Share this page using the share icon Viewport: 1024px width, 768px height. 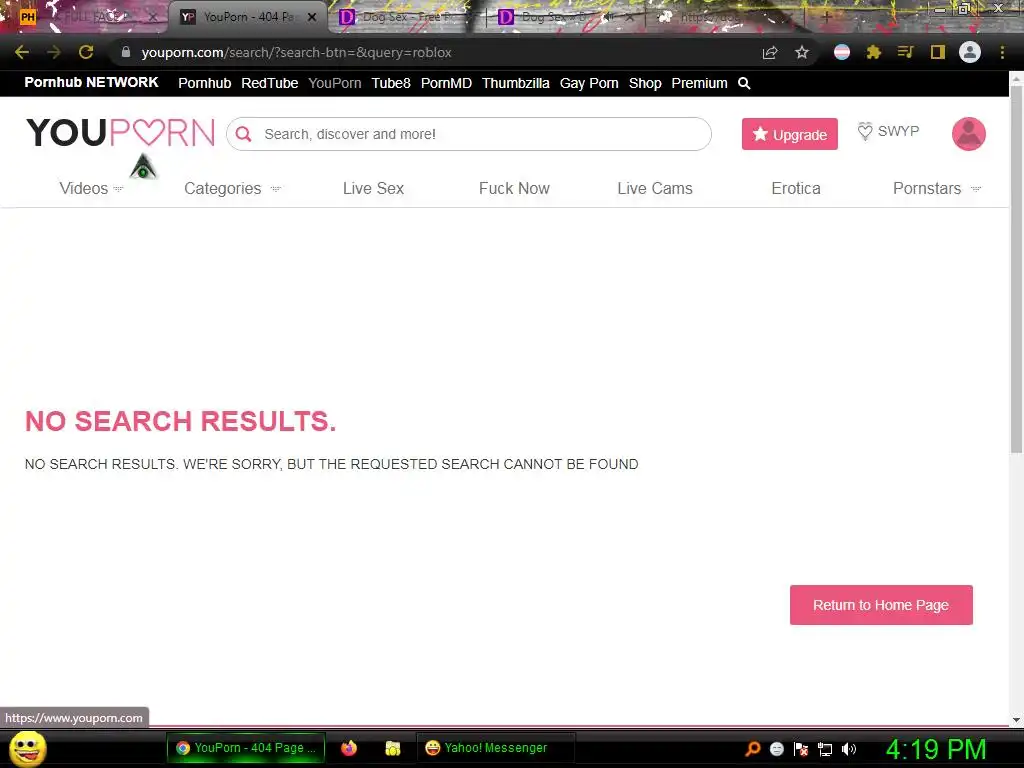click(770, 52)
